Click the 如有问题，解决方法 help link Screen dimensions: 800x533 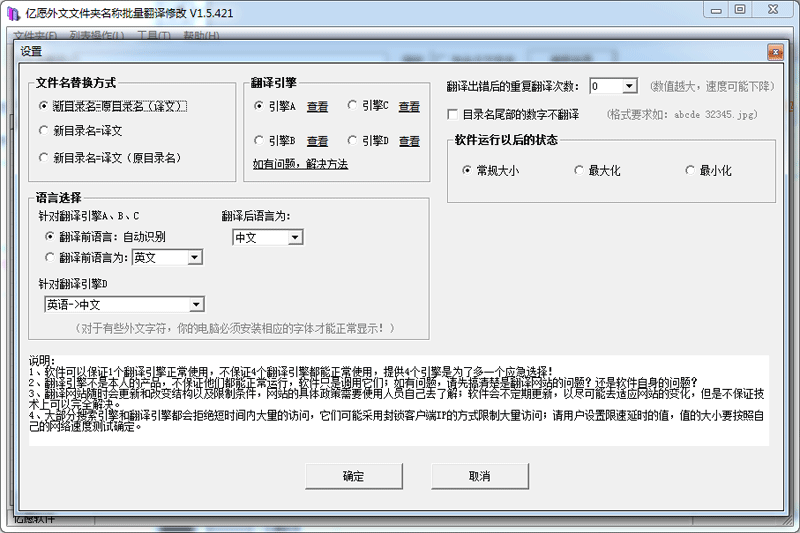click(300, 163)
